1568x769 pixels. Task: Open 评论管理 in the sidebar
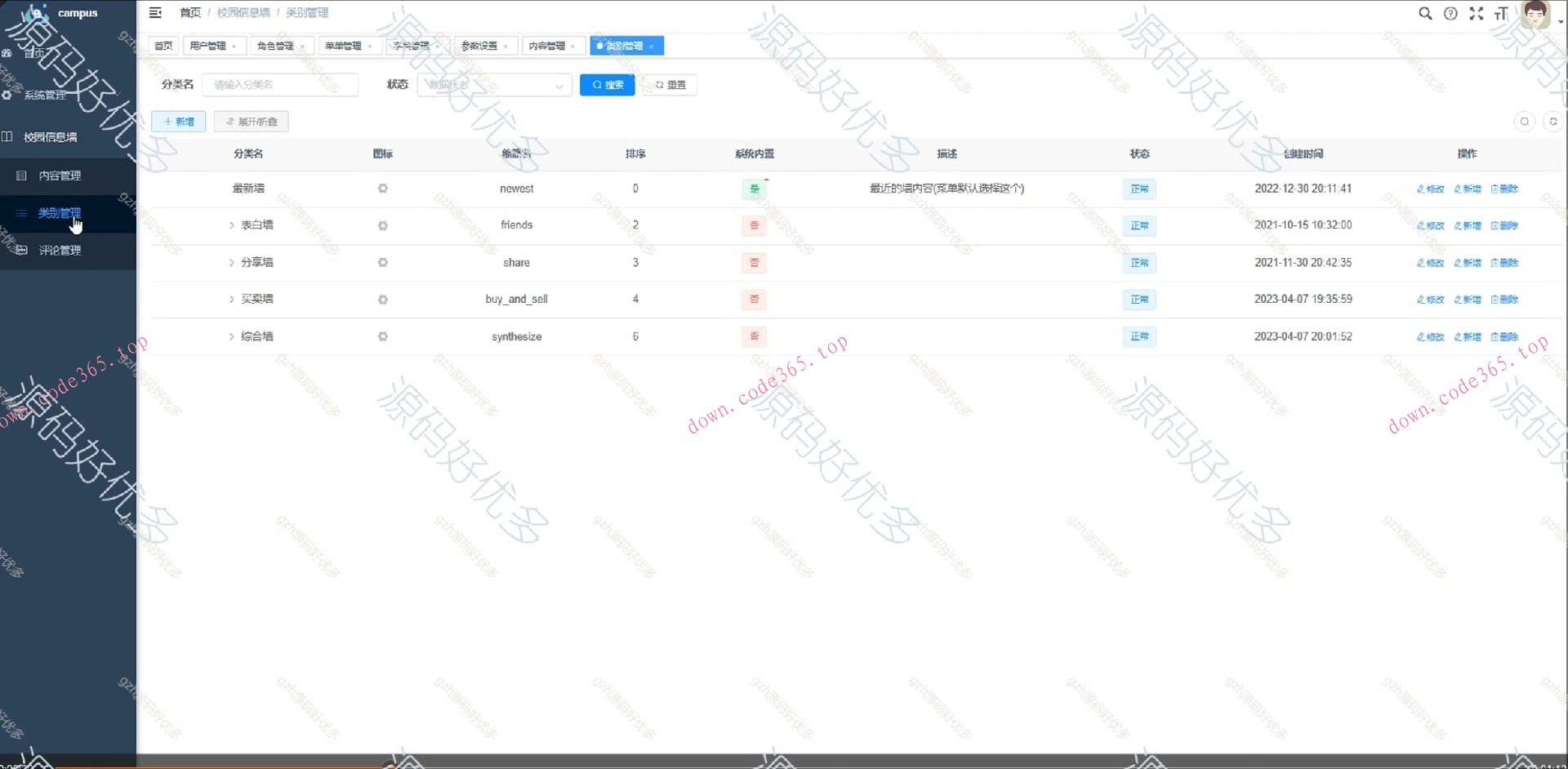click(x=68, y=251)
